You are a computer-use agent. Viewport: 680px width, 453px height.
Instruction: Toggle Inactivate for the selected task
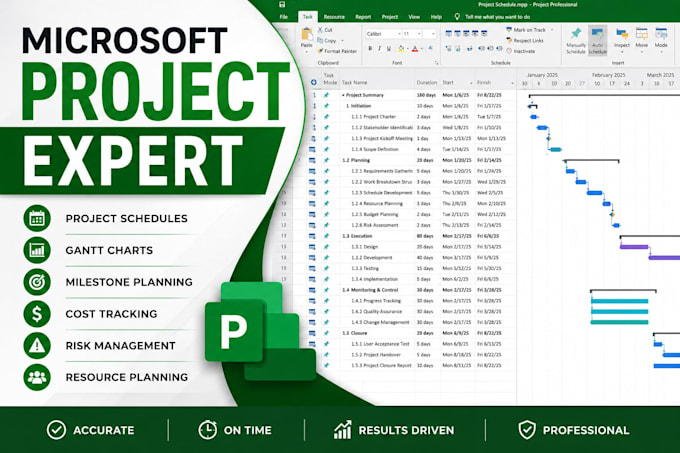coord(520,51)
